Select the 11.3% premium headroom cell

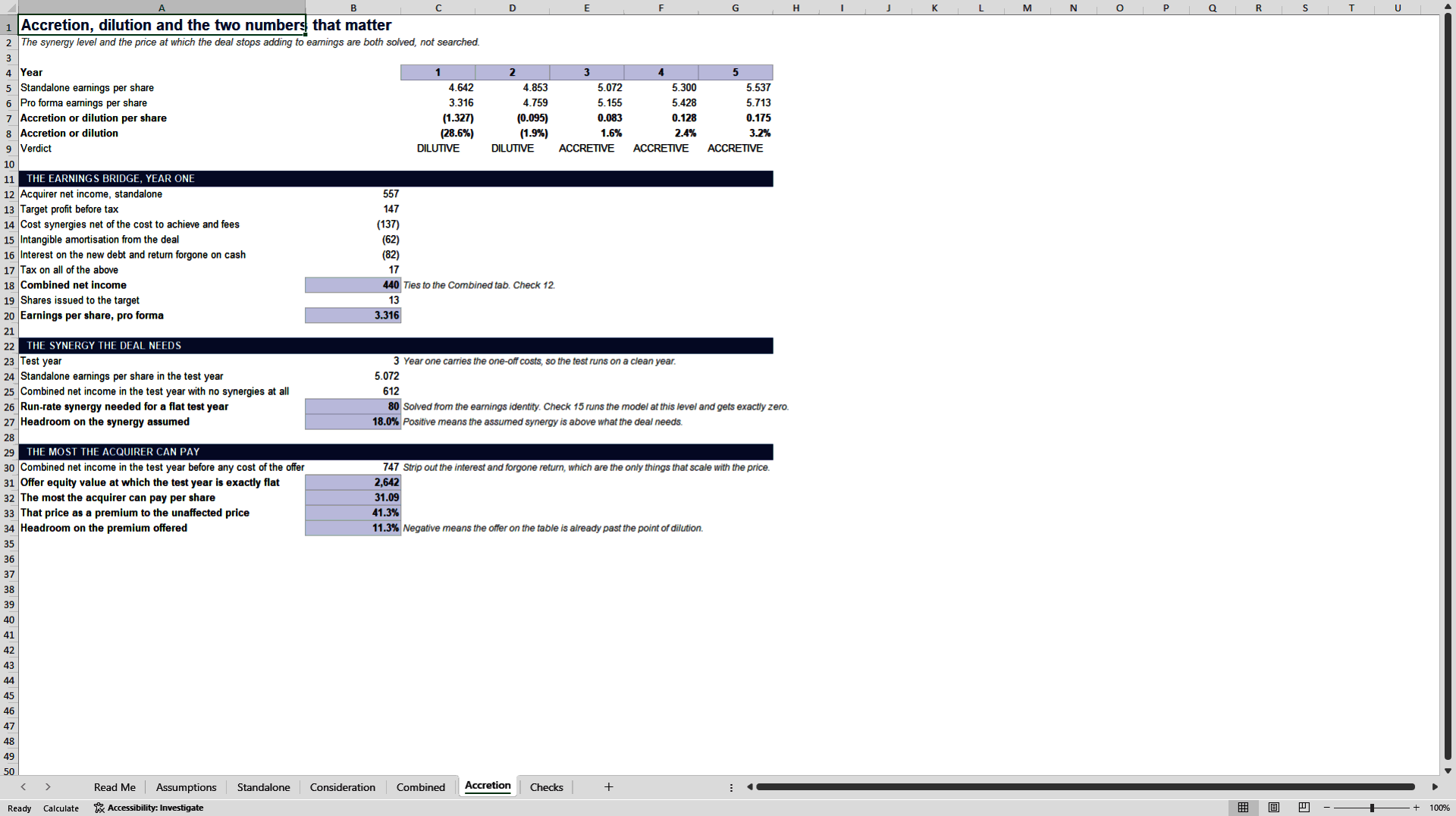tap(353, 528)
